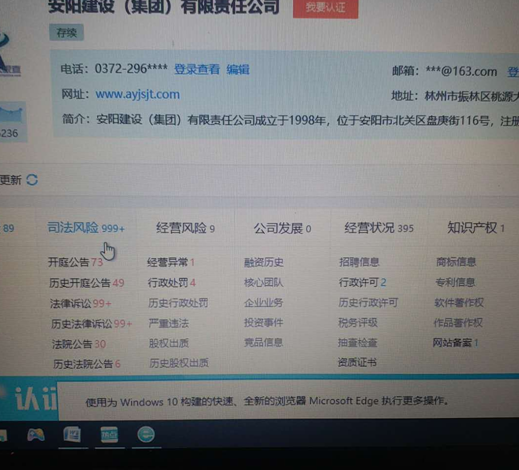This screenshot has width=519, height=470.
Task: Open the Word document taskbar icon
Action: click(x=72, y=435)
